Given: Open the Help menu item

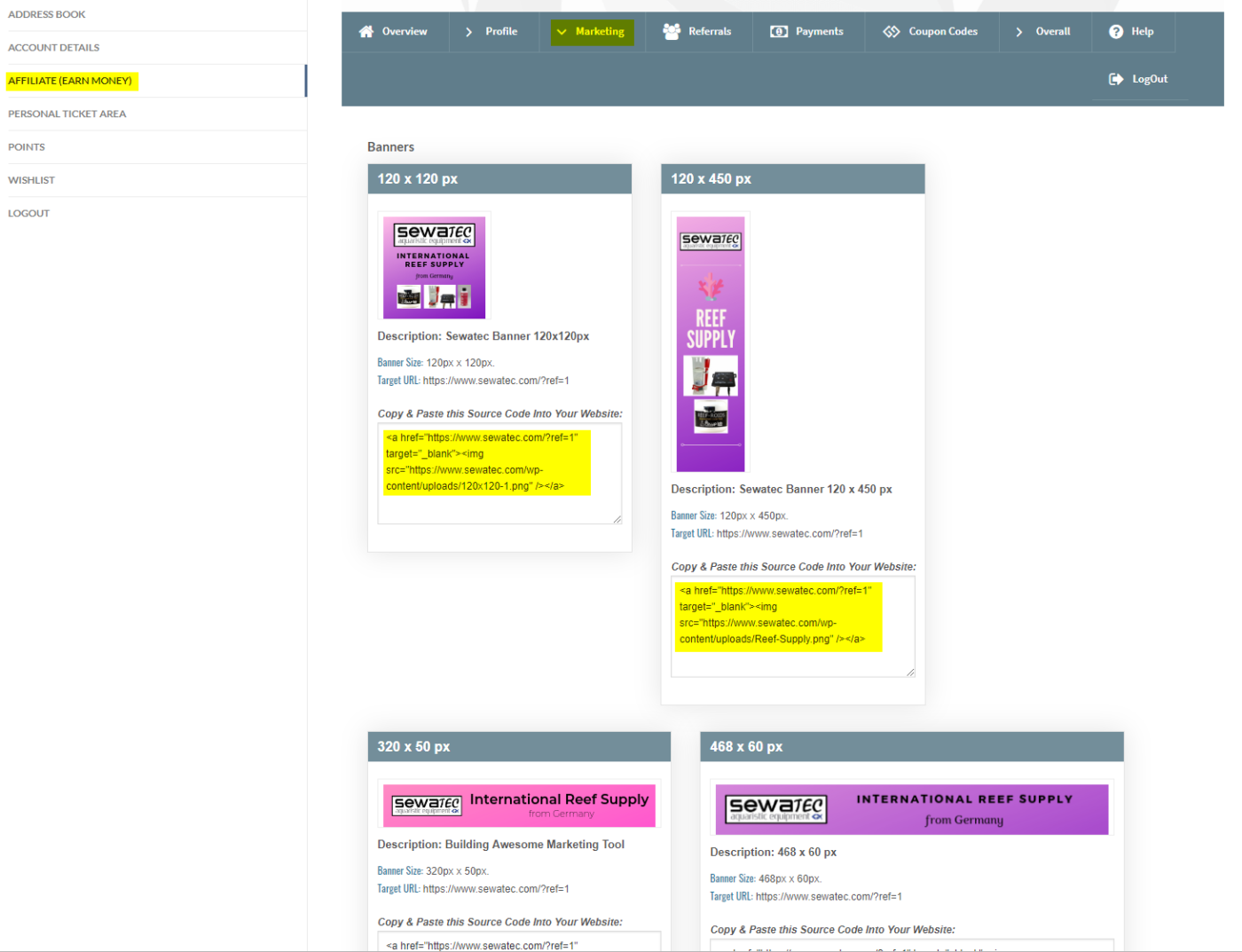Looking at the screenshot, I should (1132, 31).
